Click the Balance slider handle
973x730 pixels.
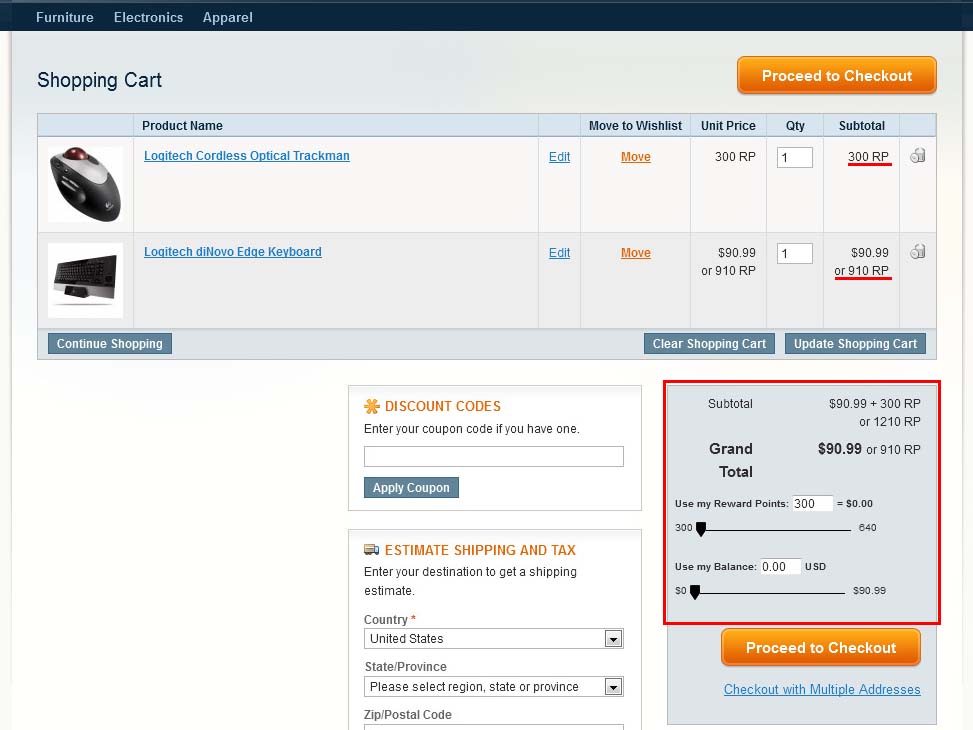coord(695,592)
